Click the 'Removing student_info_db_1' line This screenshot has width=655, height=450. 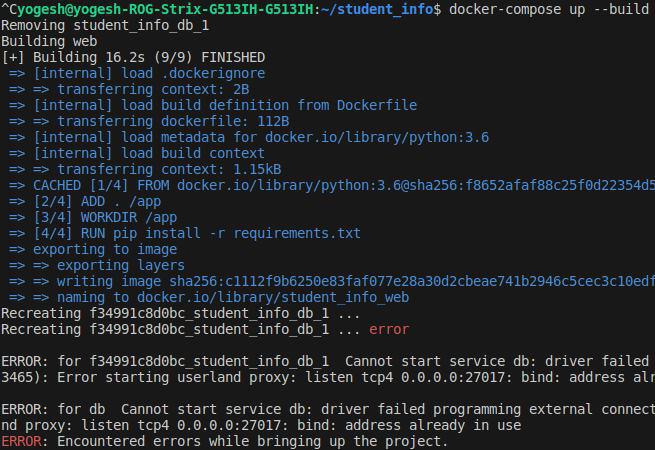105,25
